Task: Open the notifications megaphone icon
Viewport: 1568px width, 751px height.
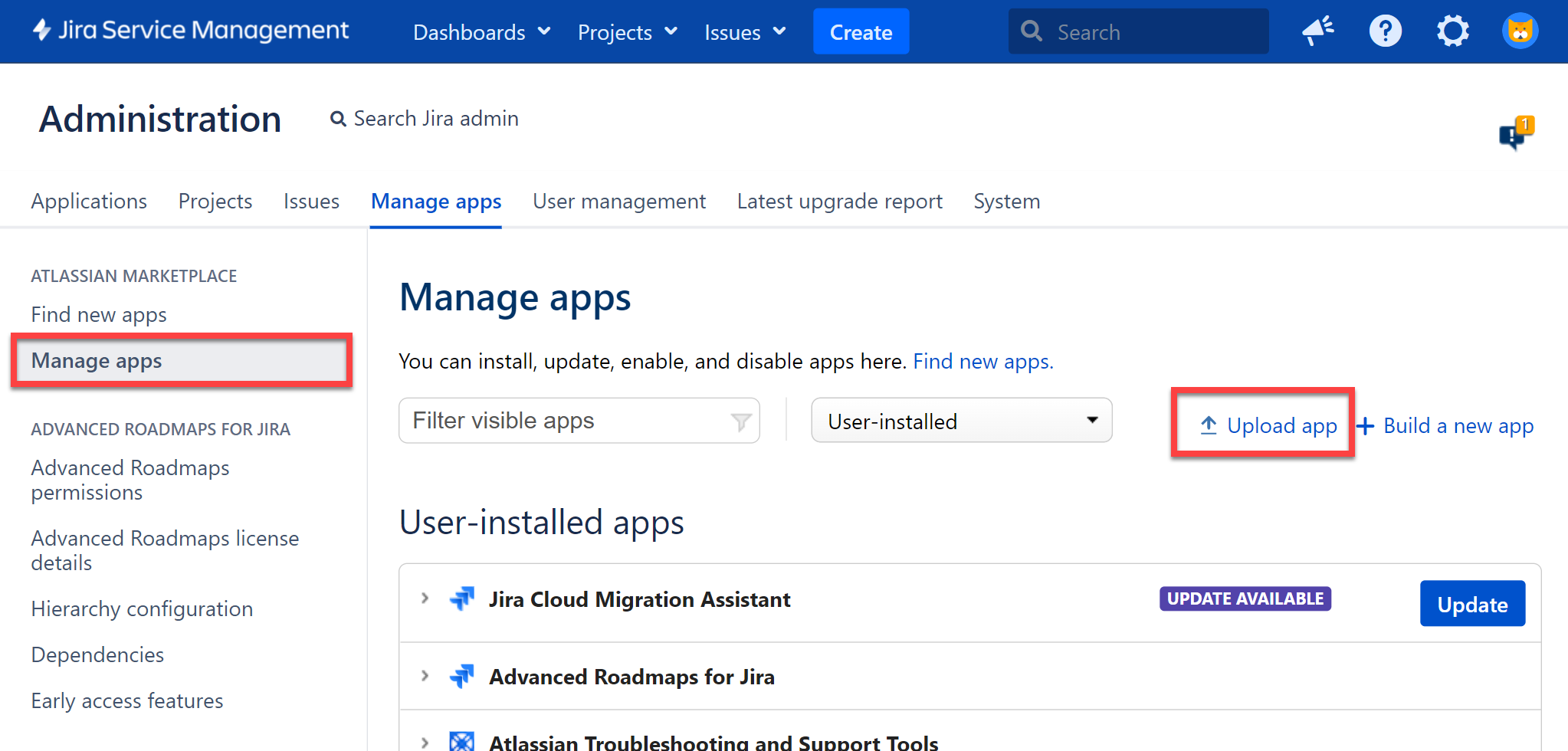Action: coord(1318,31)
